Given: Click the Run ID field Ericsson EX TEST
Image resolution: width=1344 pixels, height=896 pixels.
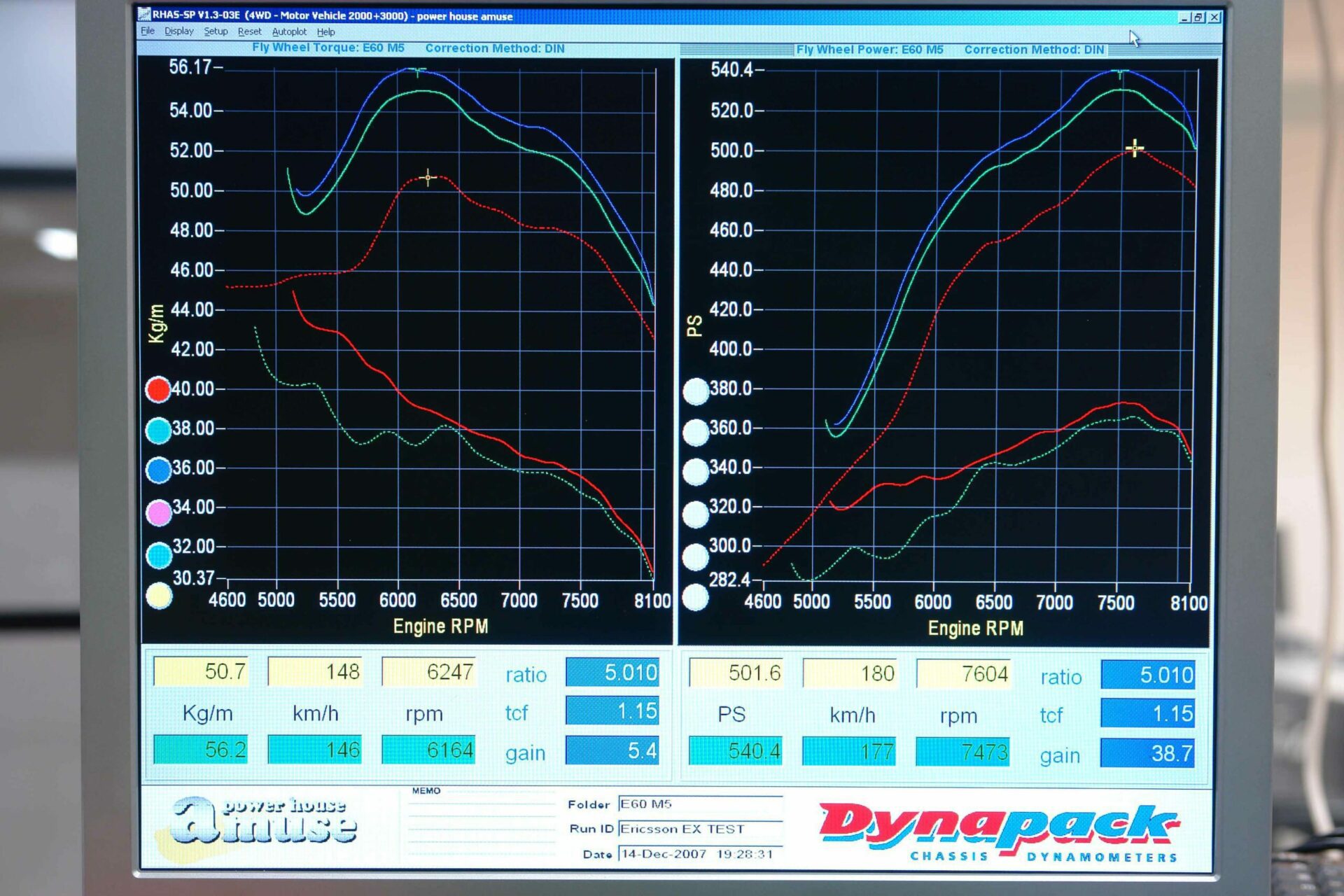Looking at the screenshot, I should (700, 829).
